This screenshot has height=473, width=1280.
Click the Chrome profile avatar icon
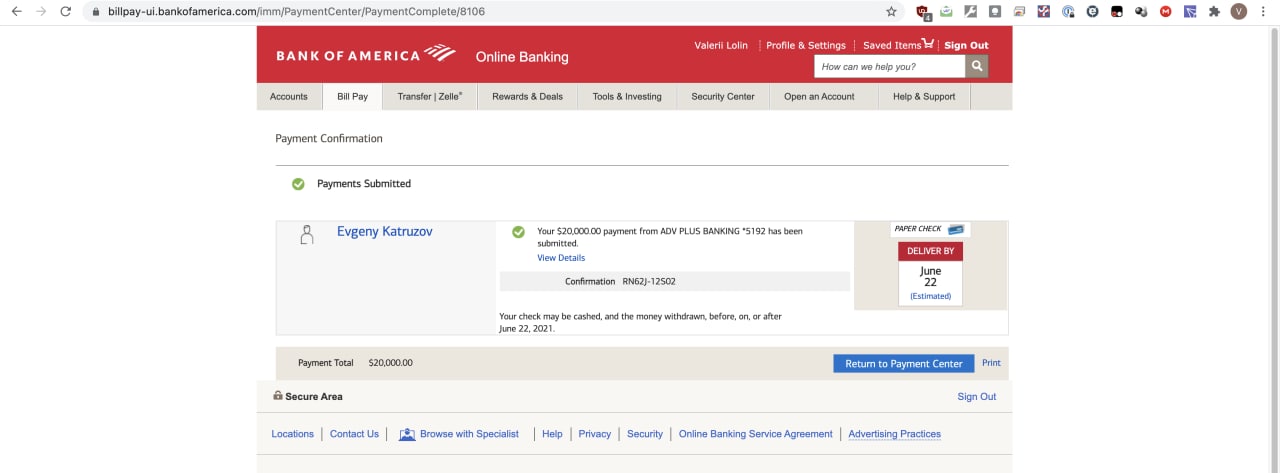coord(1239,12)
